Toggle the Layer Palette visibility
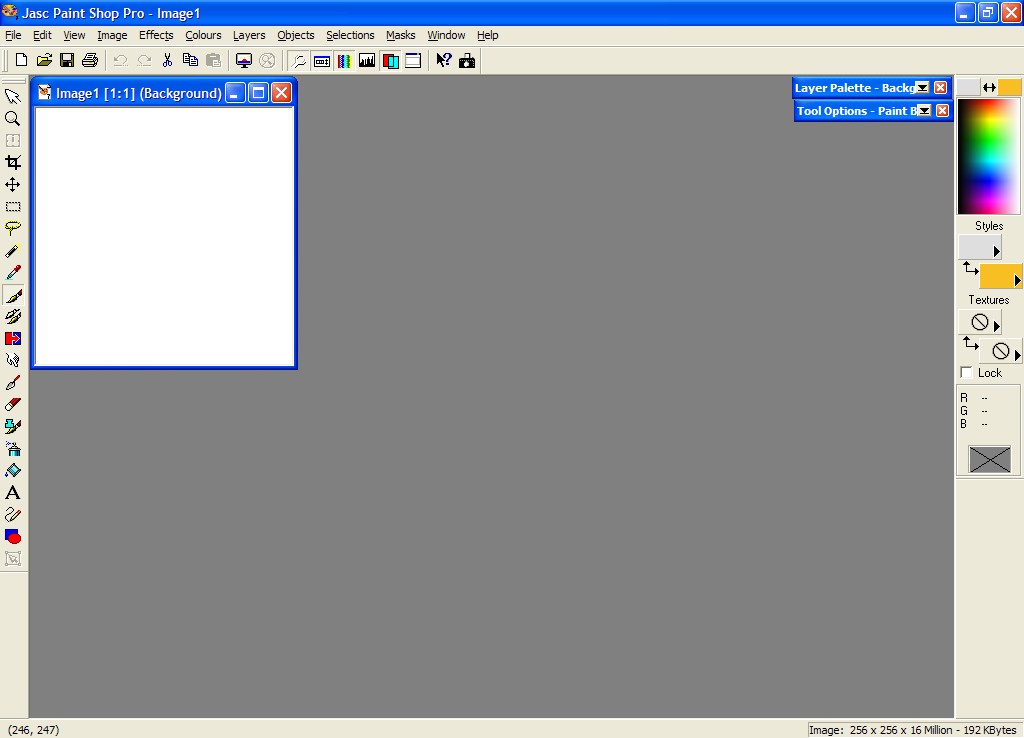 pyautogui.click(x=391, y=61)
